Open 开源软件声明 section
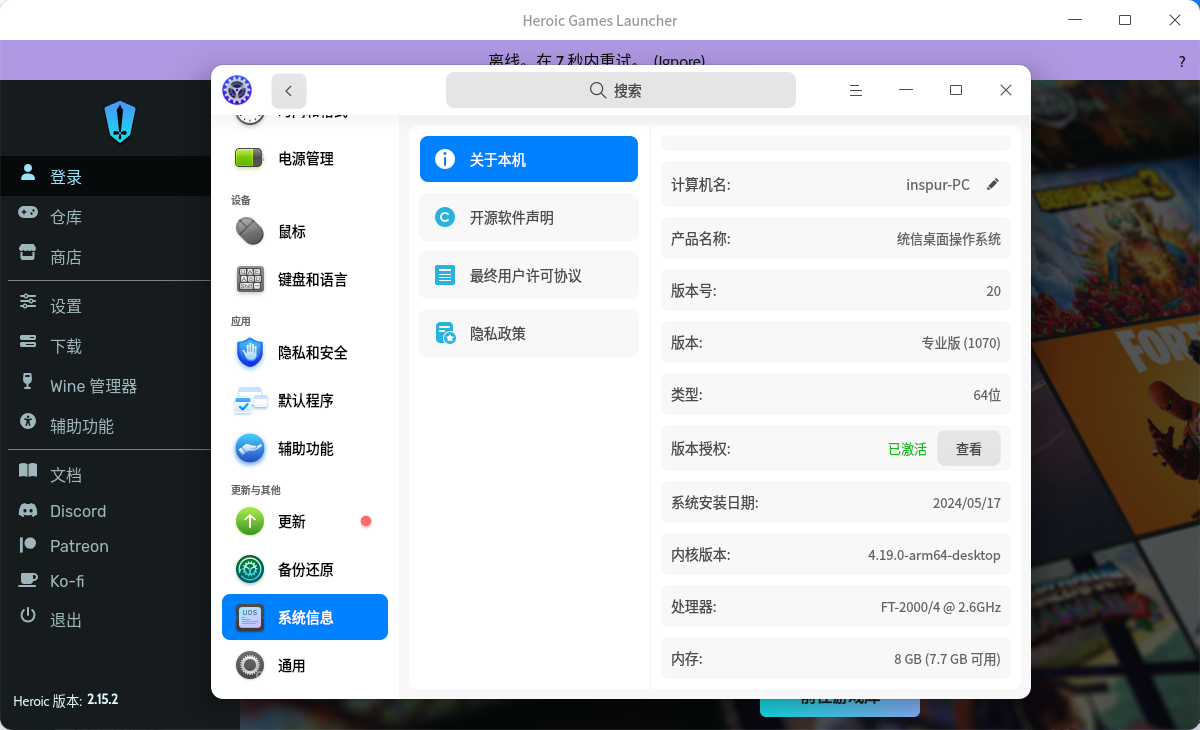 click(x=529, y=217)
